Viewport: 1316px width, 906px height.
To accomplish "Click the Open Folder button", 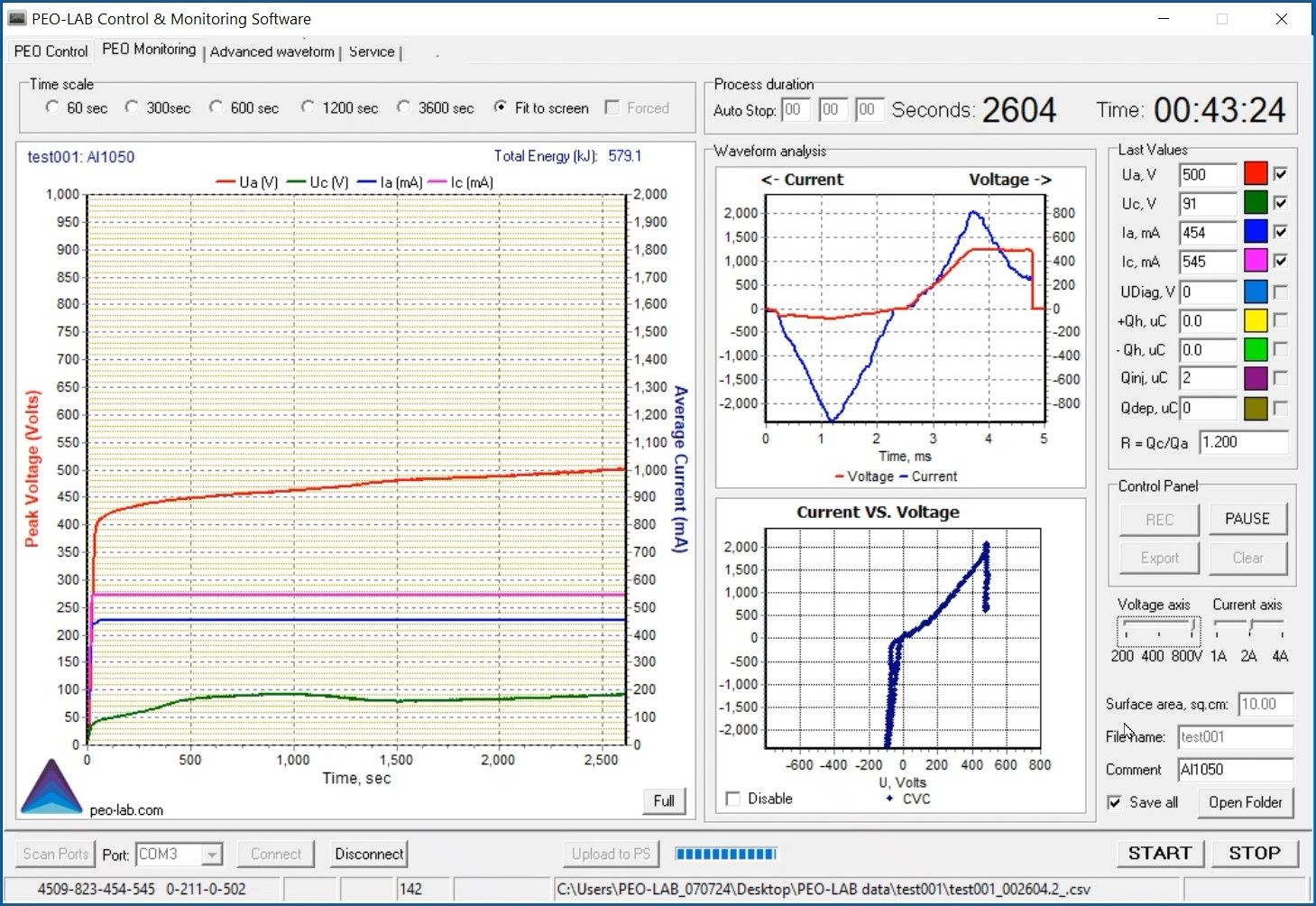I will [x=1245, y=802].
